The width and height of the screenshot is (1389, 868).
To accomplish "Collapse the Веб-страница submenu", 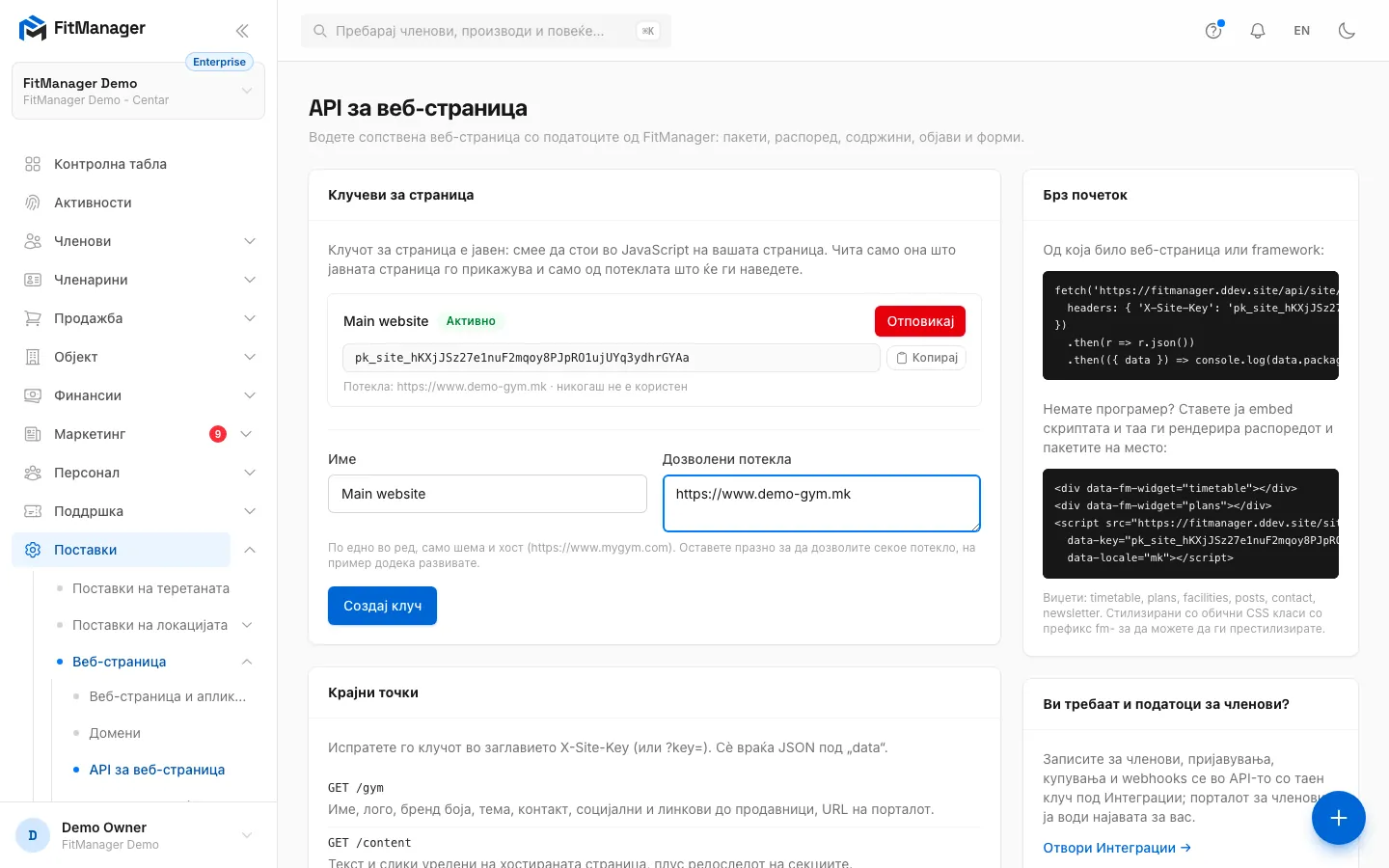I will 247,662.
